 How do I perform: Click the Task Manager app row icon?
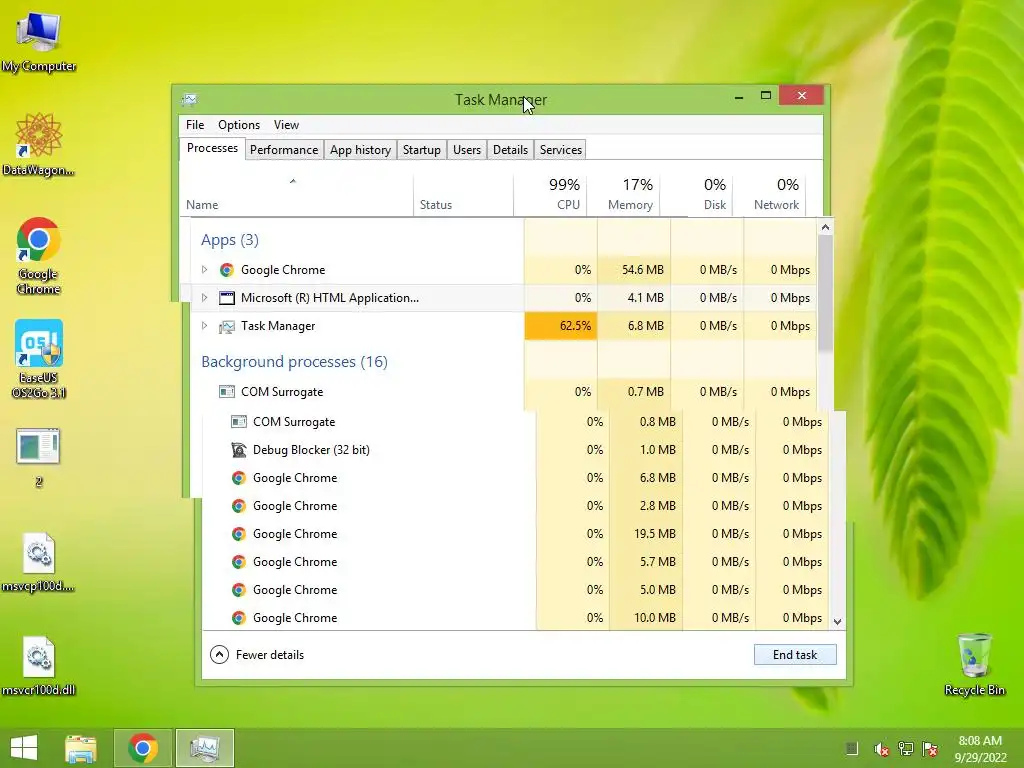pyautogui.click(x=227, y=326)
